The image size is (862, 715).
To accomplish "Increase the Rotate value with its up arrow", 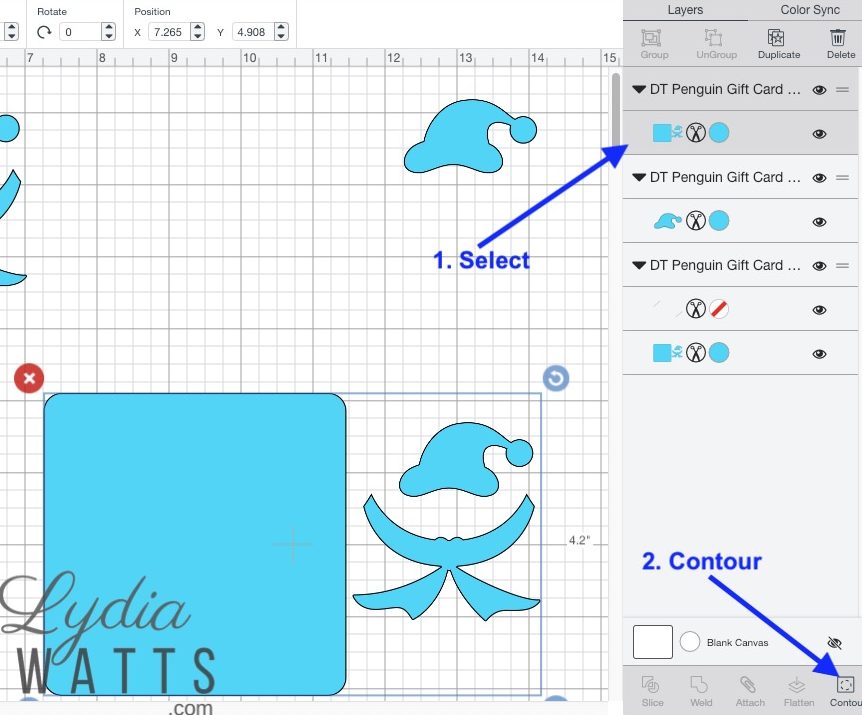I will point(108,27).
